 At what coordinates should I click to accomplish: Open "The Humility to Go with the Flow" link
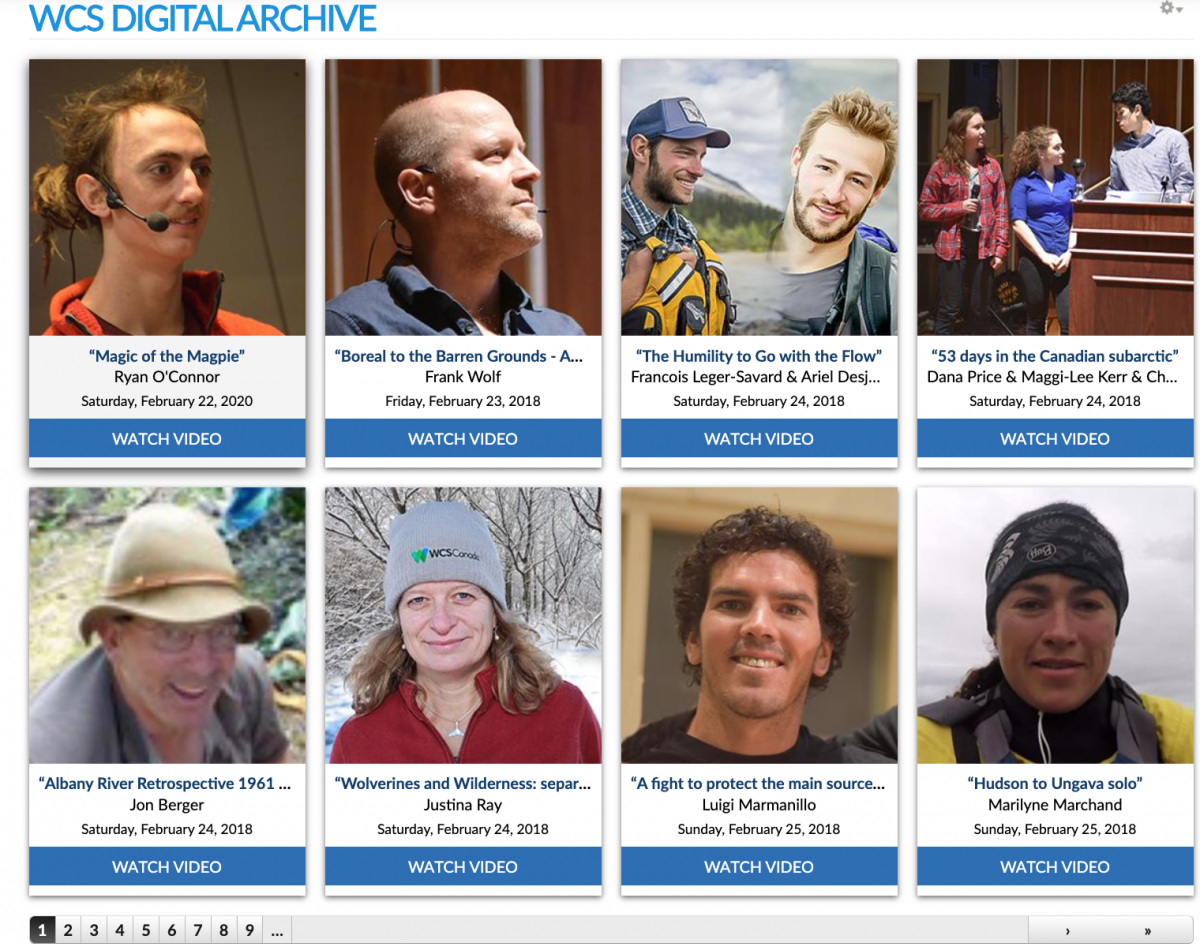pyautogui.click(x=759, y=356)
